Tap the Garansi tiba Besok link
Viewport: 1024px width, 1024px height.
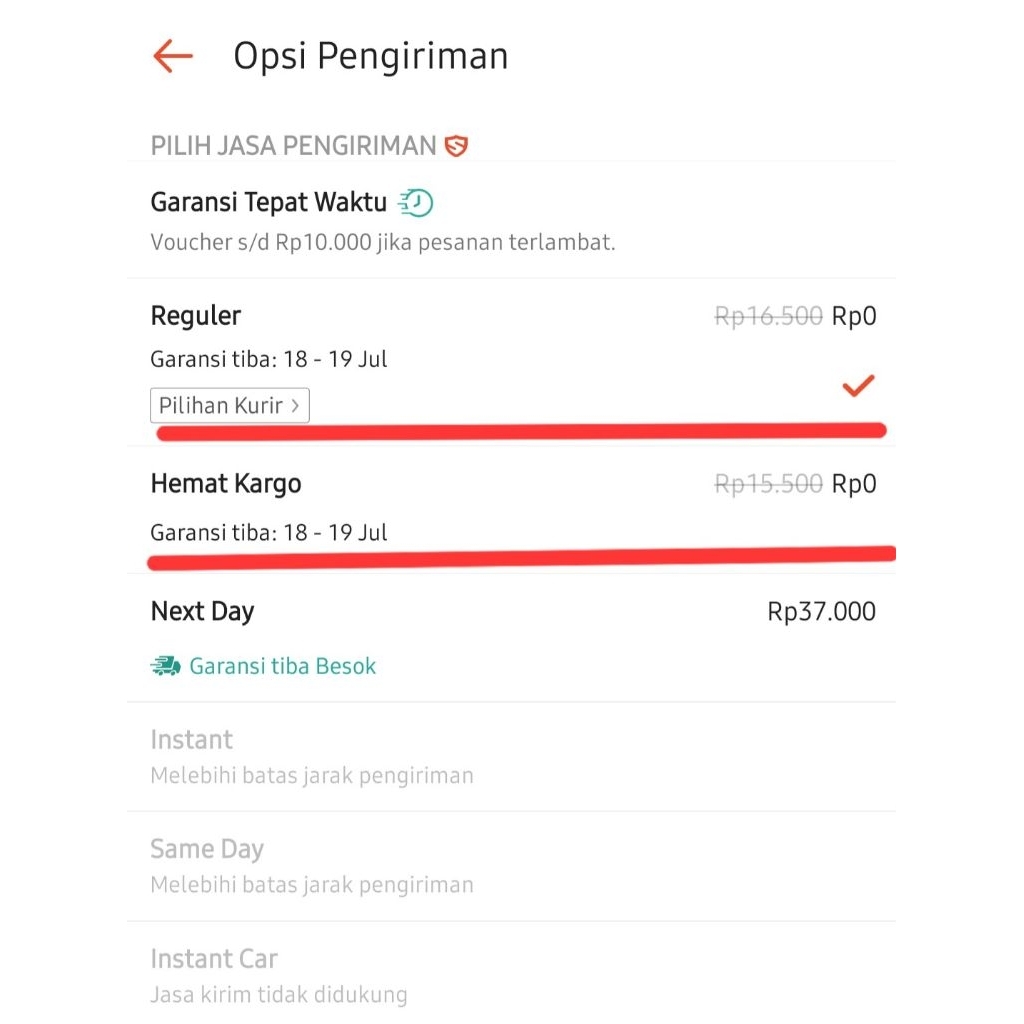(281, 664)
